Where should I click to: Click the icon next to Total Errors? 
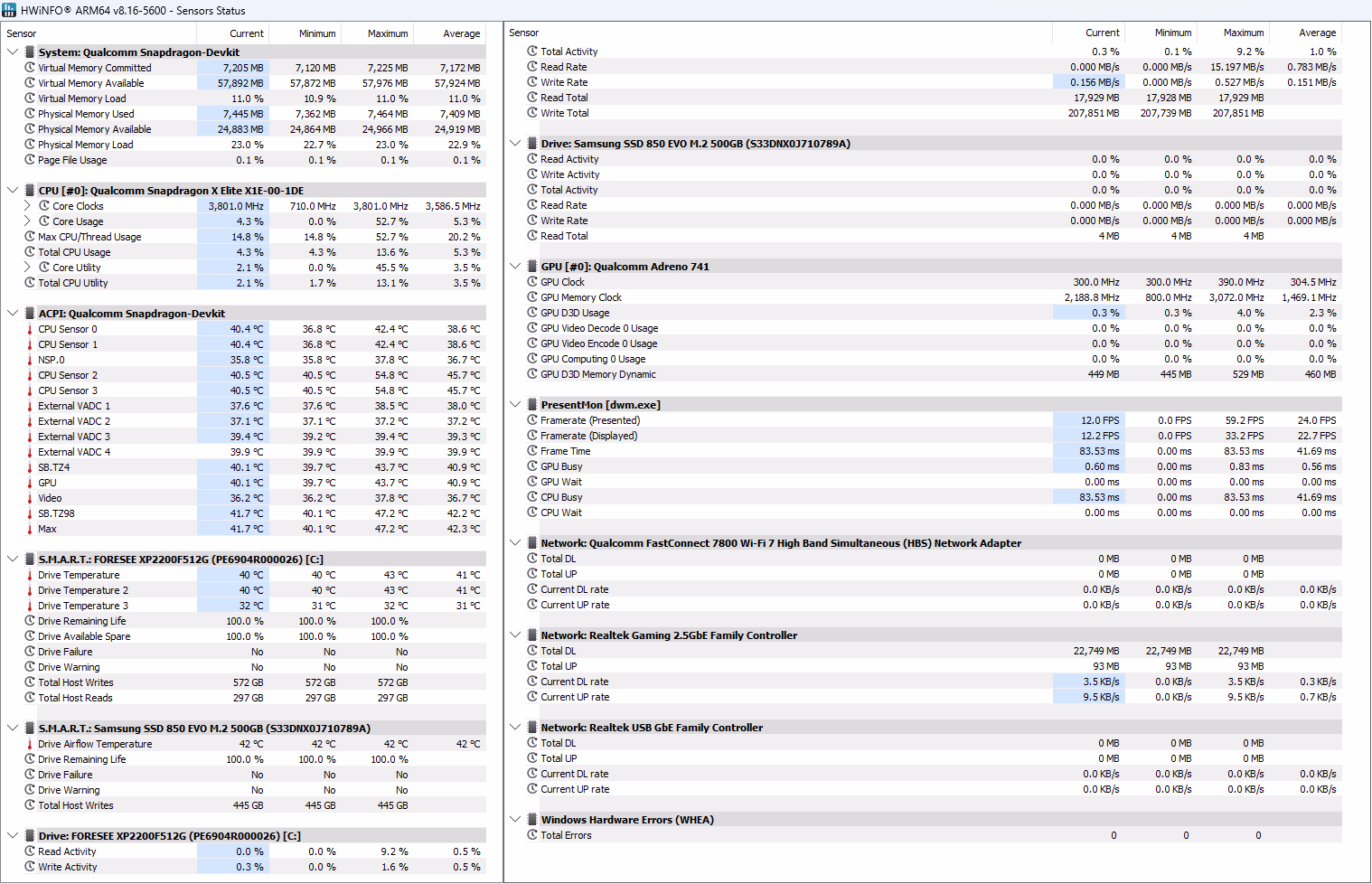pos(532,835)
